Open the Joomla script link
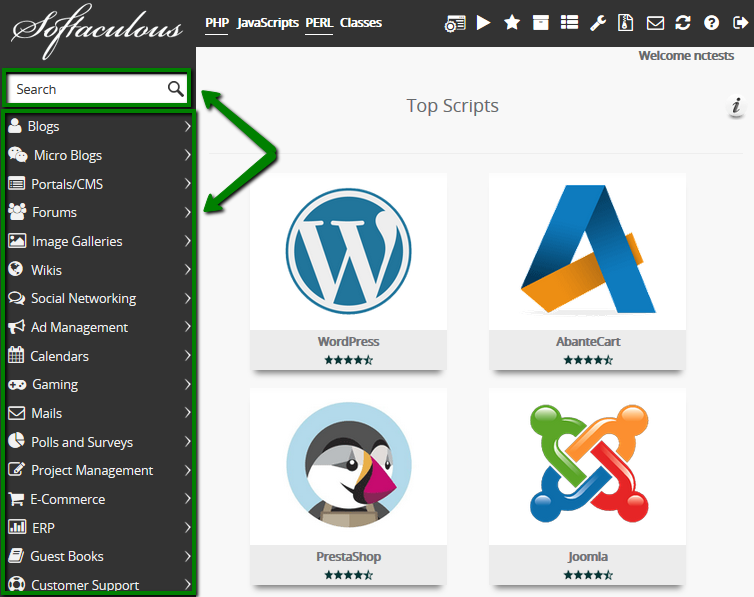The height and width of the screenshot is (597, 754). 588,557
